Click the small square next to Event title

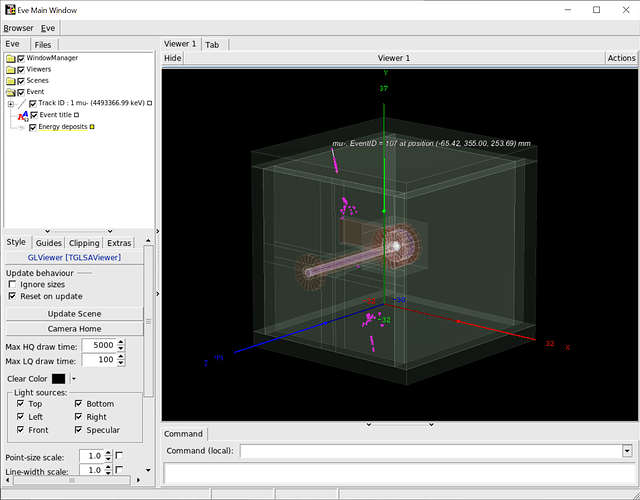76,115
